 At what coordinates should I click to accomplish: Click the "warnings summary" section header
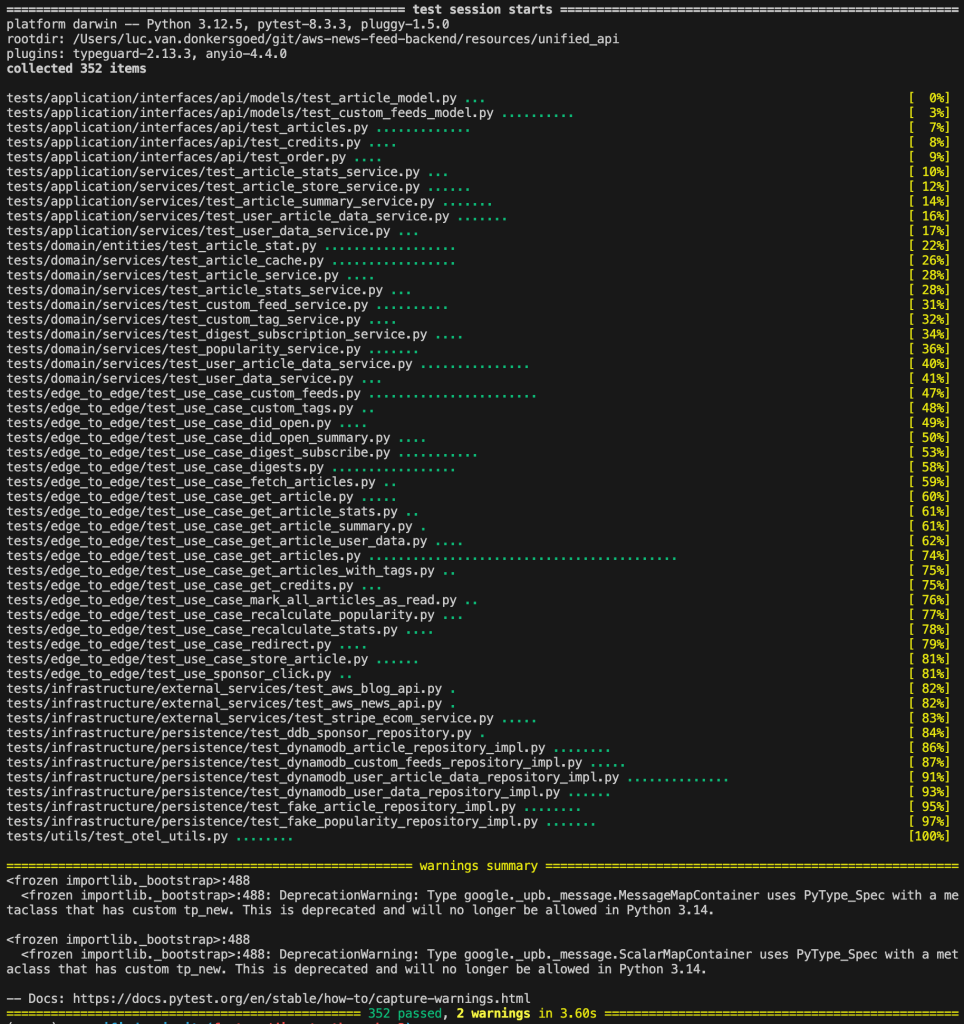[x=479, y=865]
